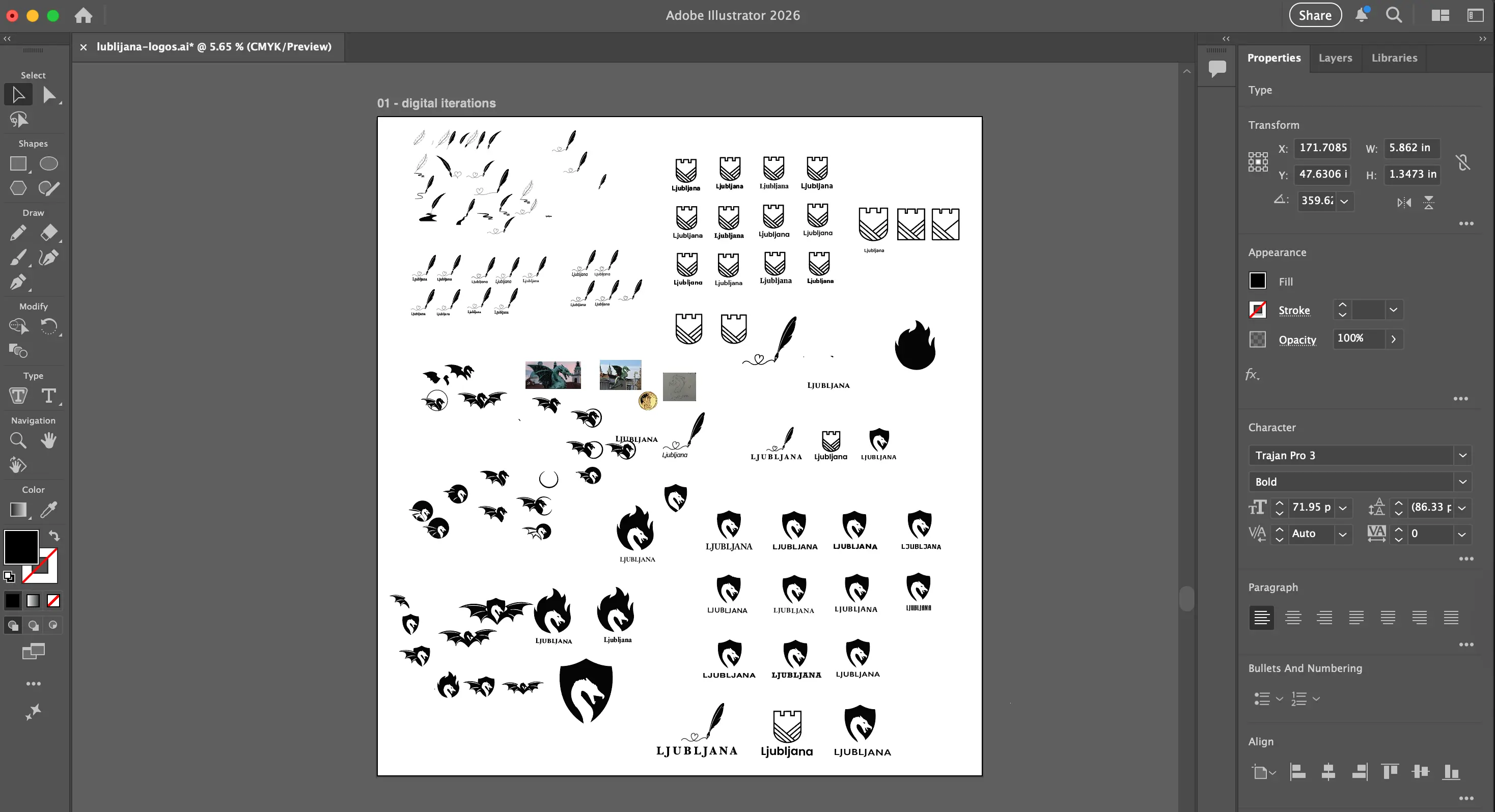Select the Zoom tool

pos(18,440)
